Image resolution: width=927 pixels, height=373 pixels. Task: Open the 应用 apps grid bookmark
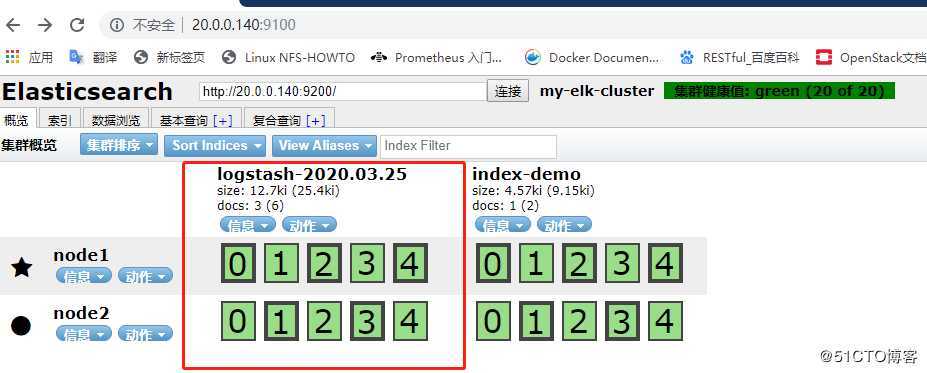[29, 57]
